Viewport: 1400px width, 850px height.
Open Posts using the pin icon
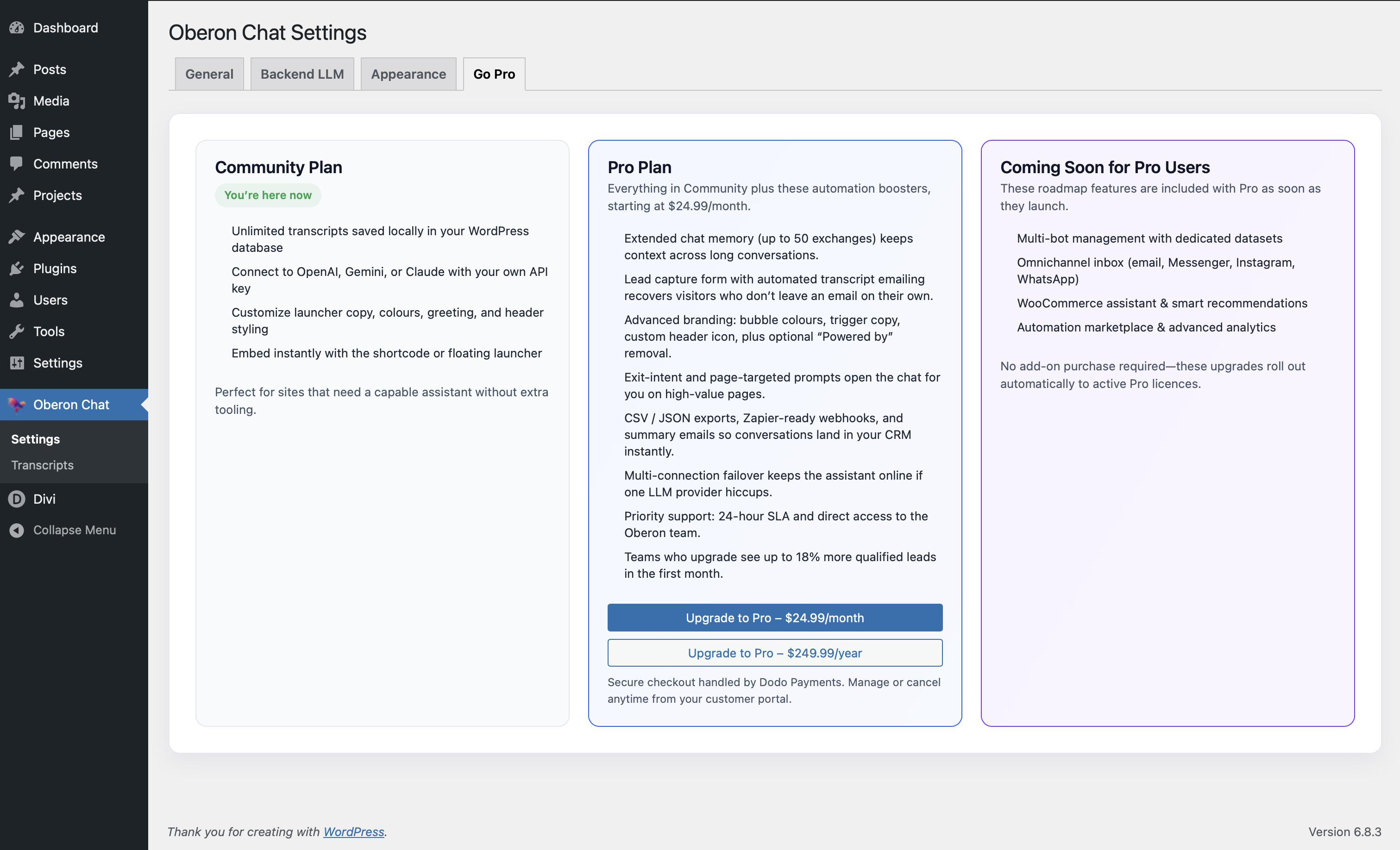click(17, 69)
